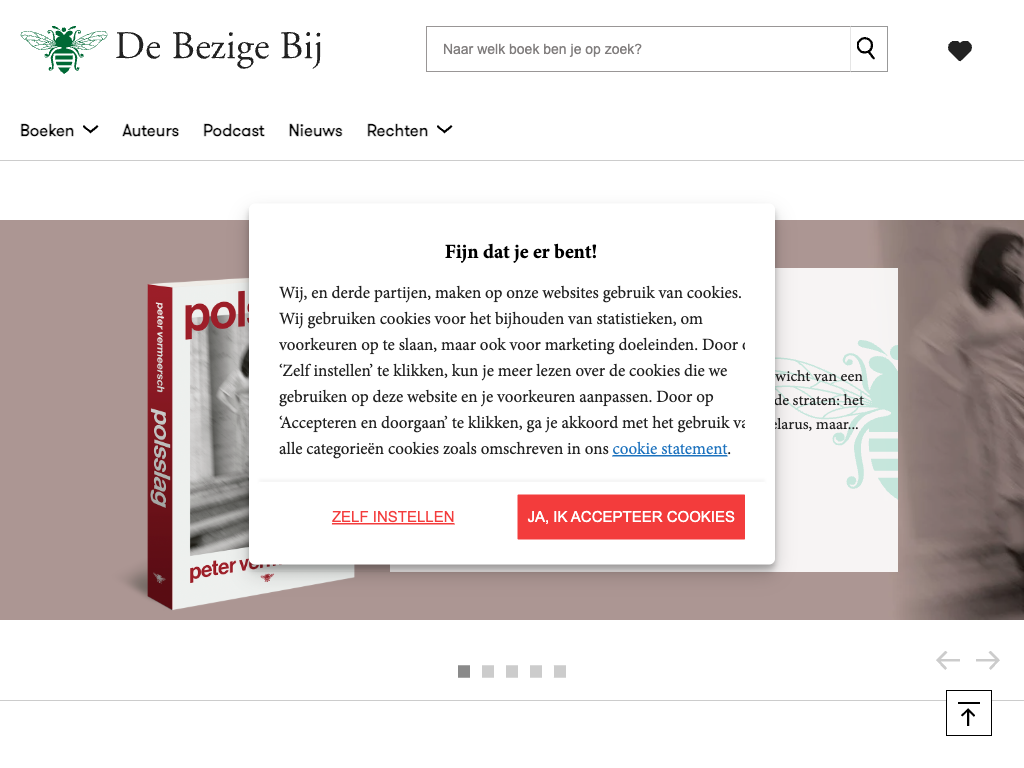Go to previous slide with left arrow
The height and width of the screenshot is (768, 1024).
[x=948, y=660]
